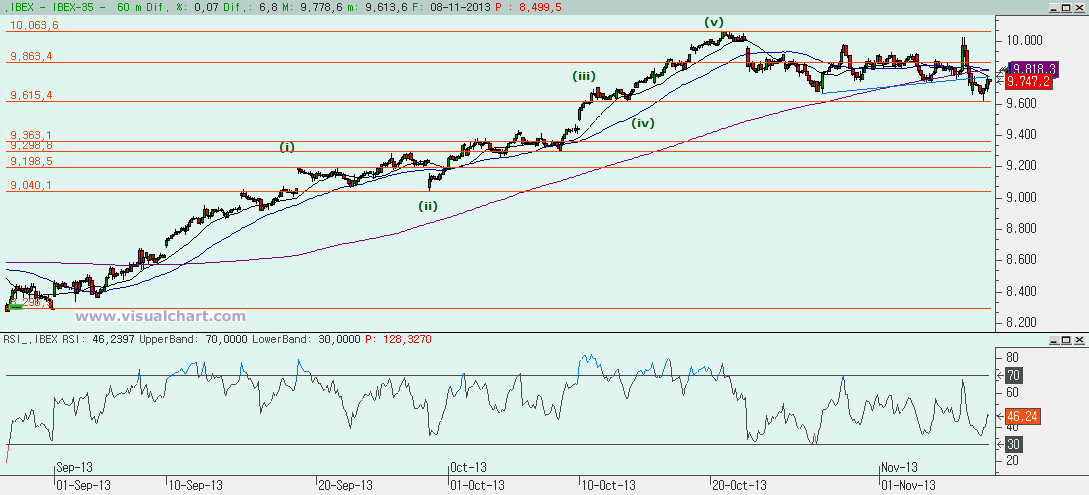The width and height of the screenshot is (1089, 495).
Task: Click the 9.000 price axis label
Action: [1022, 197]
